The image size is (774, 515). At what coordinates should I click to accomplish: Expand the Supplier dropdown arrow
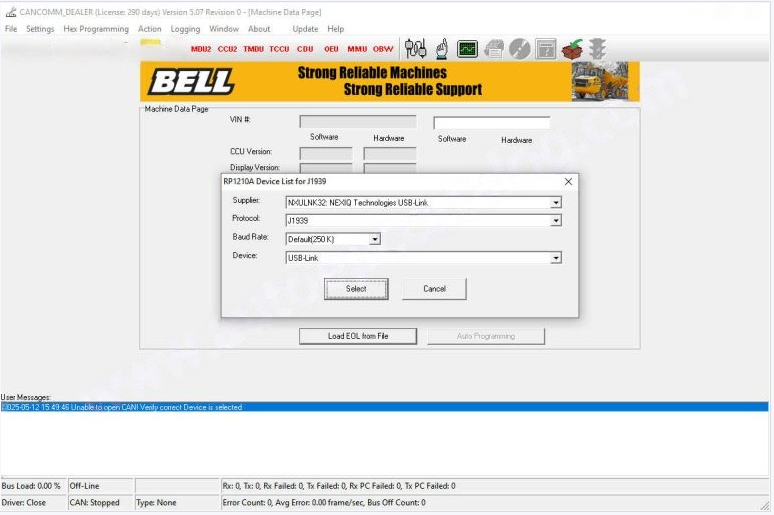[x=556, y=202]
